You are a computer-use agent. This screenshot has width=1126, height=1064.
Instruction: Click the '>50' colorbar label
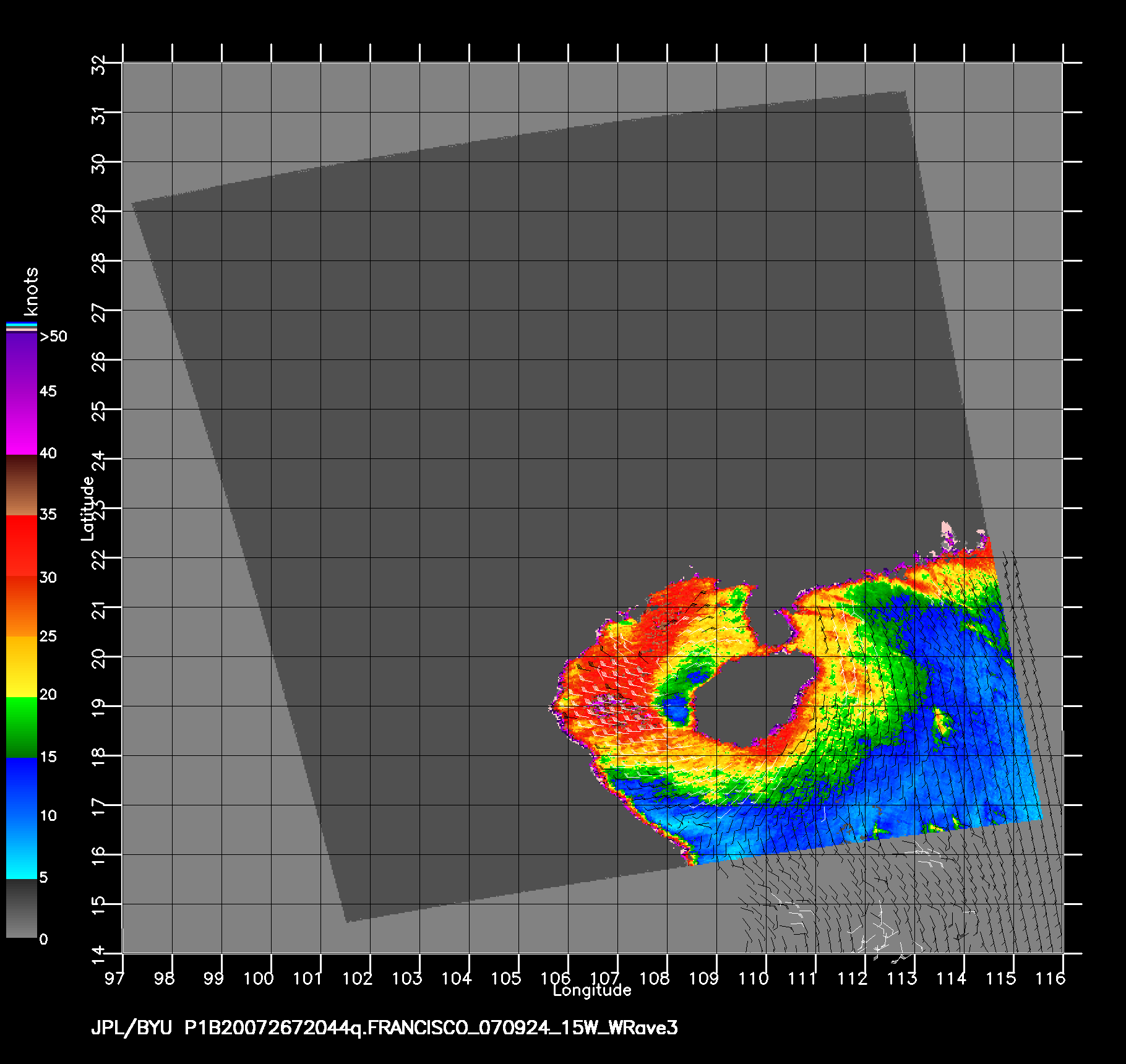coord(53,337)
